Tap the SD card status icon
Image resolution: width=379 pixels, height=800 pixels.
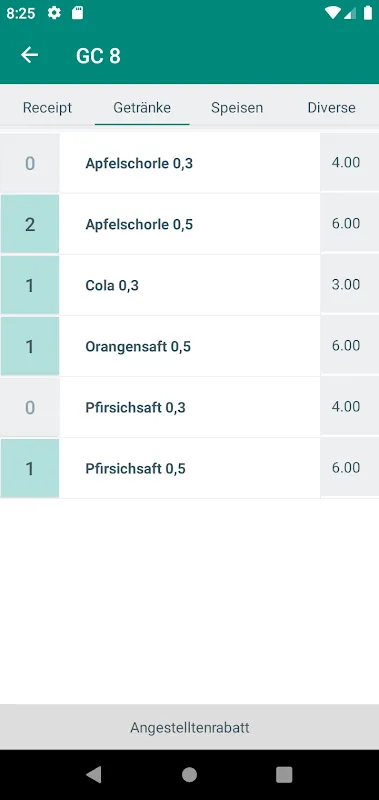[77, 13]
